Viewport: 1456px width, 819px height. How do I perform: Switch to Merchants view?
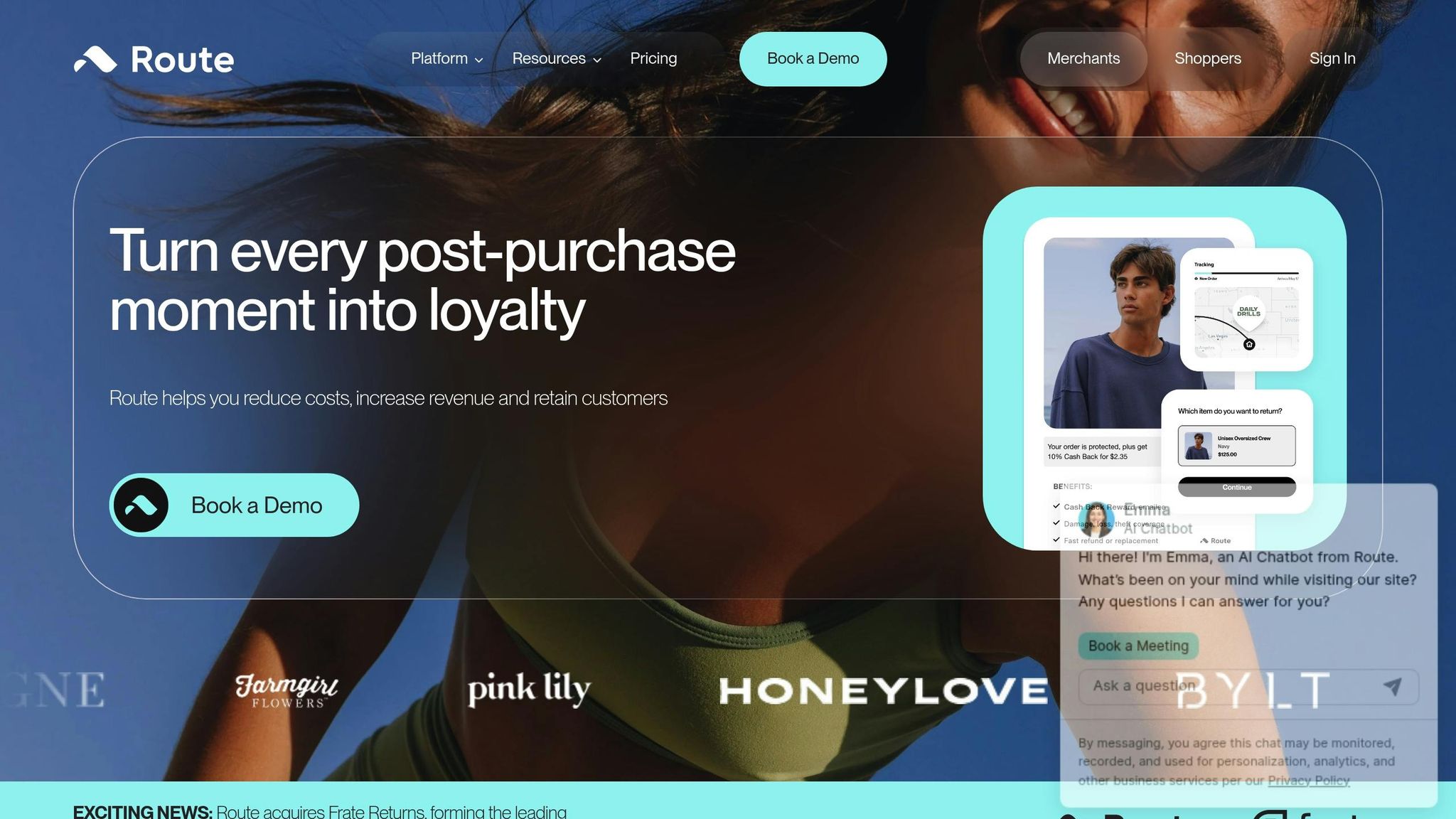click(1083, 59)
